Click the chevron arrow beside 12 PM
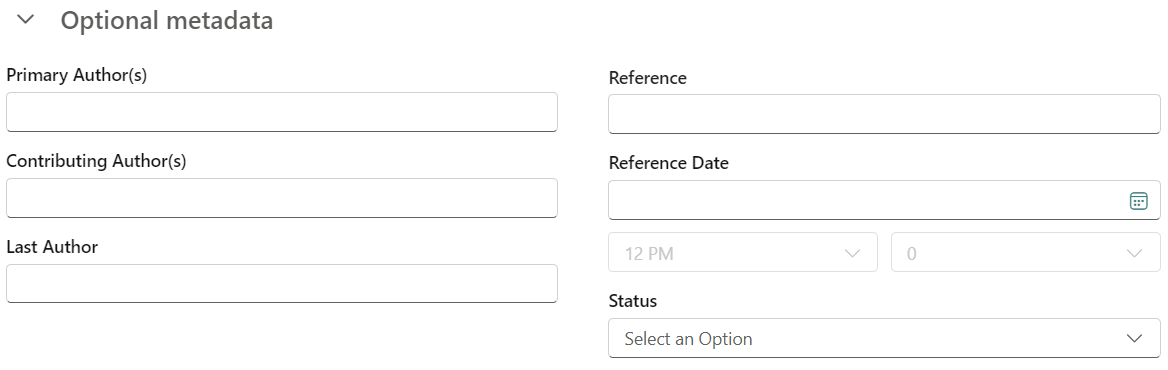The image size is (1168, 370). pyautogui.click(x=851, y=253)
